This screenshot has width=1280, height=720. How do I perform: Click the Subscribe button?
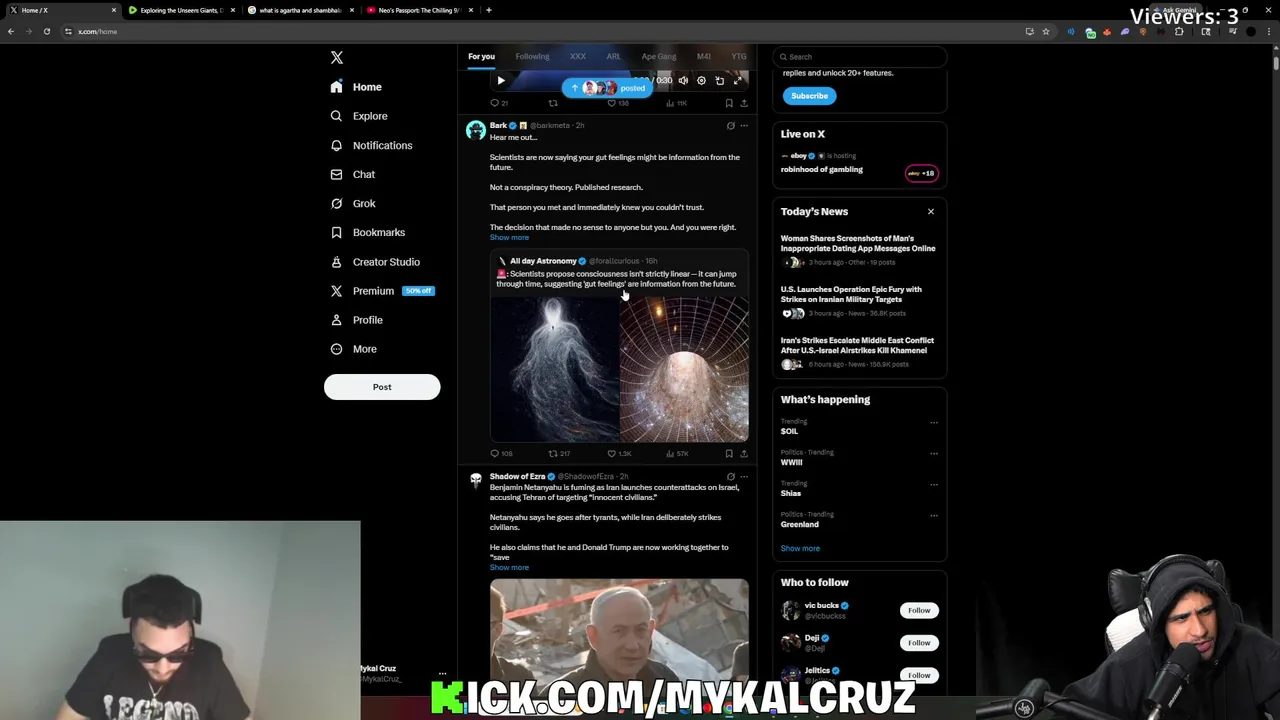809,96
